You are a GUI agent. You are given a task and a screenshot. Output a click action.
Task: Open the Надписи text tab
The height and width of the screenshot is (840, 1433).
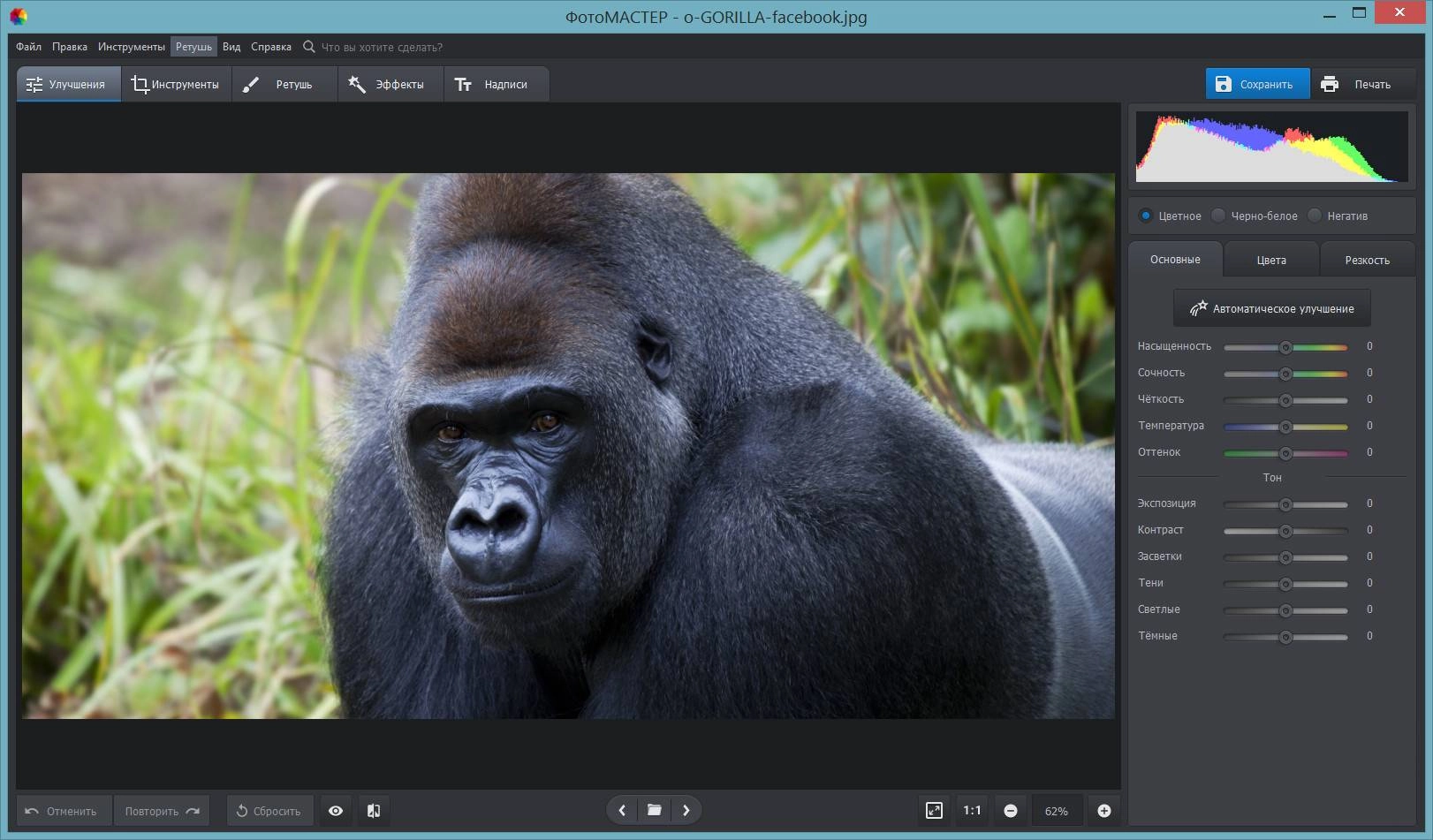(497, 84)
